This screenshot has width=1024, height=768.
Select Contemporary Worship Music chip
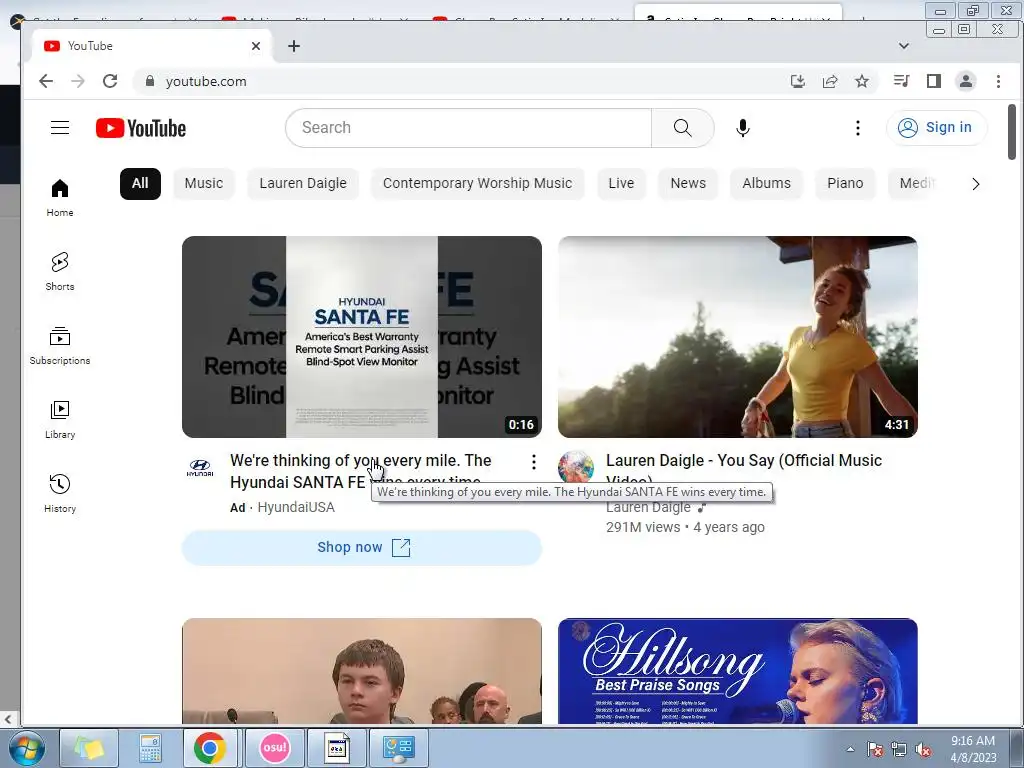point(477,184)
